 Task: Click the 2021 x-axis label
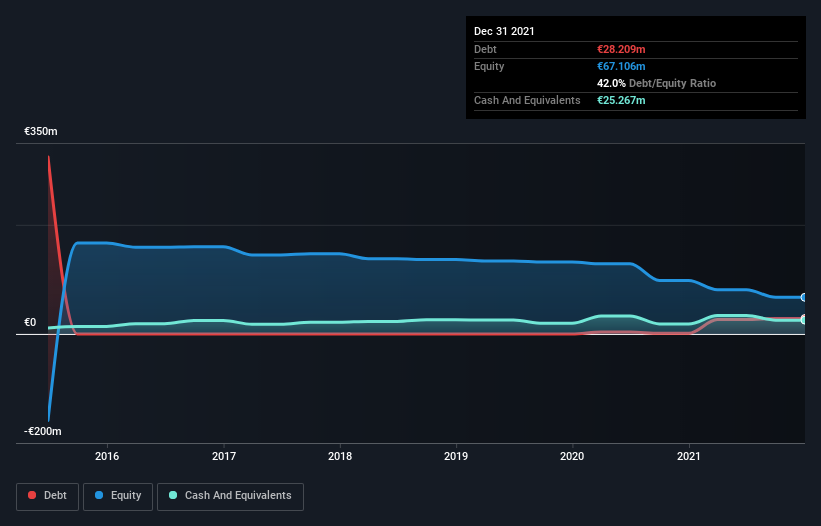[x=689, y=456]
